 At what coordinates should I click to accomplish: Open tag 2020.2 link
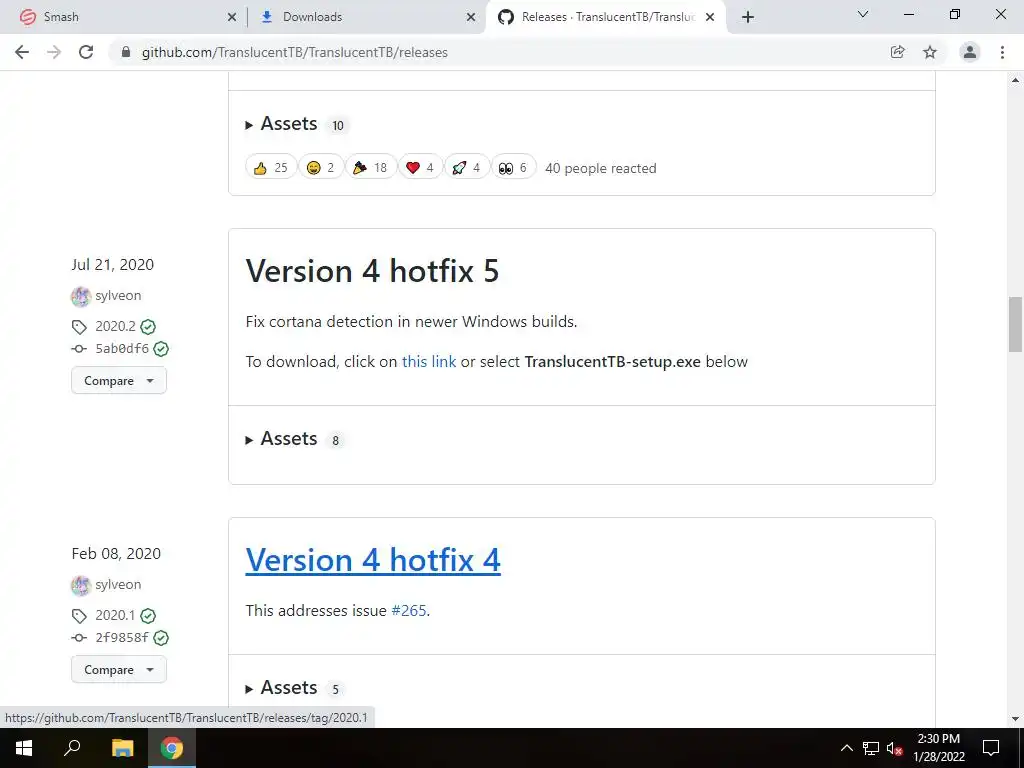116,326
